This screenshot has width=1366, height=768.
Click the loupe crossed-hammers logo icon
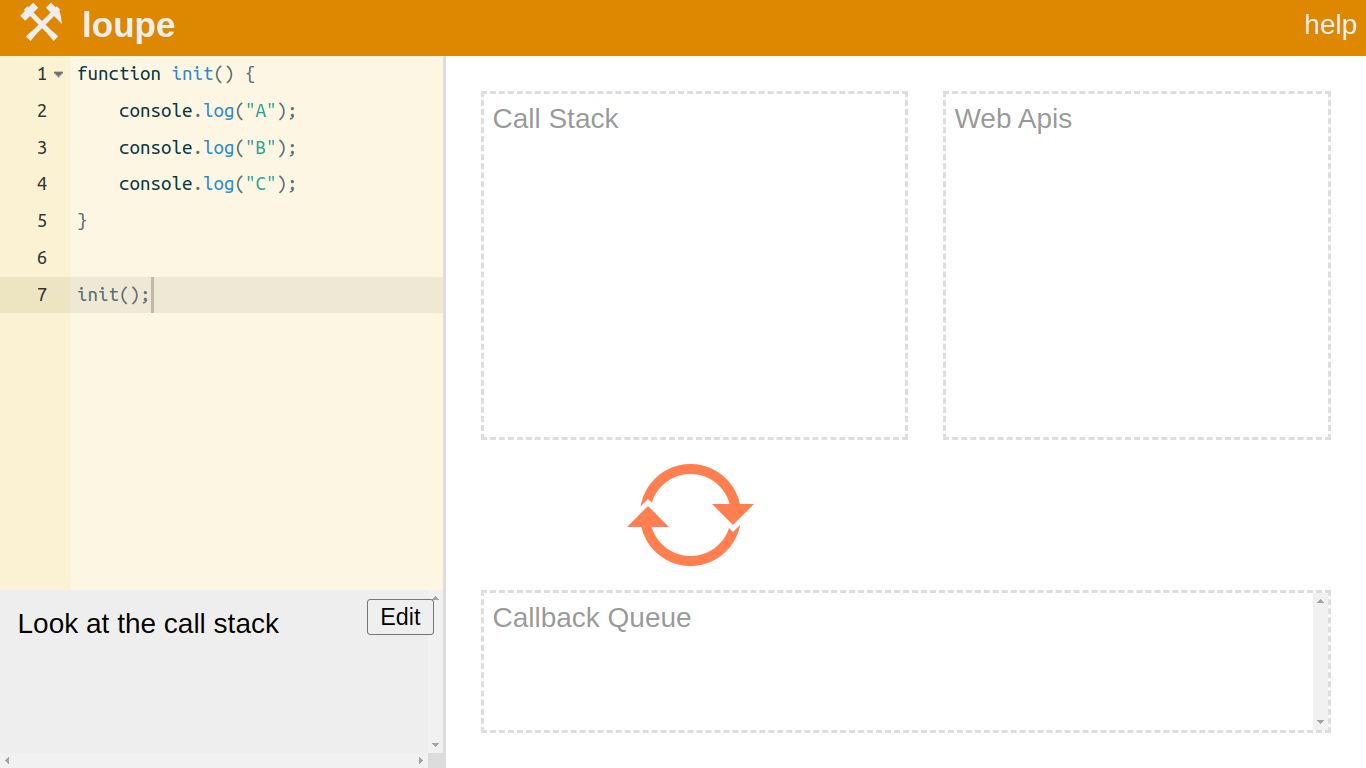point(41,23)
